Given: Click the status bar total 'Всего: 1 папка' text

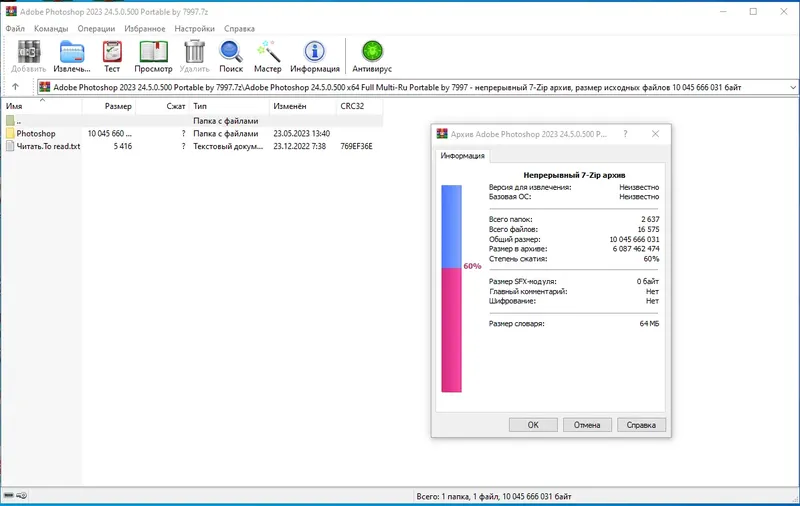Looking at the screenshot, I should (x=494, y=496).
